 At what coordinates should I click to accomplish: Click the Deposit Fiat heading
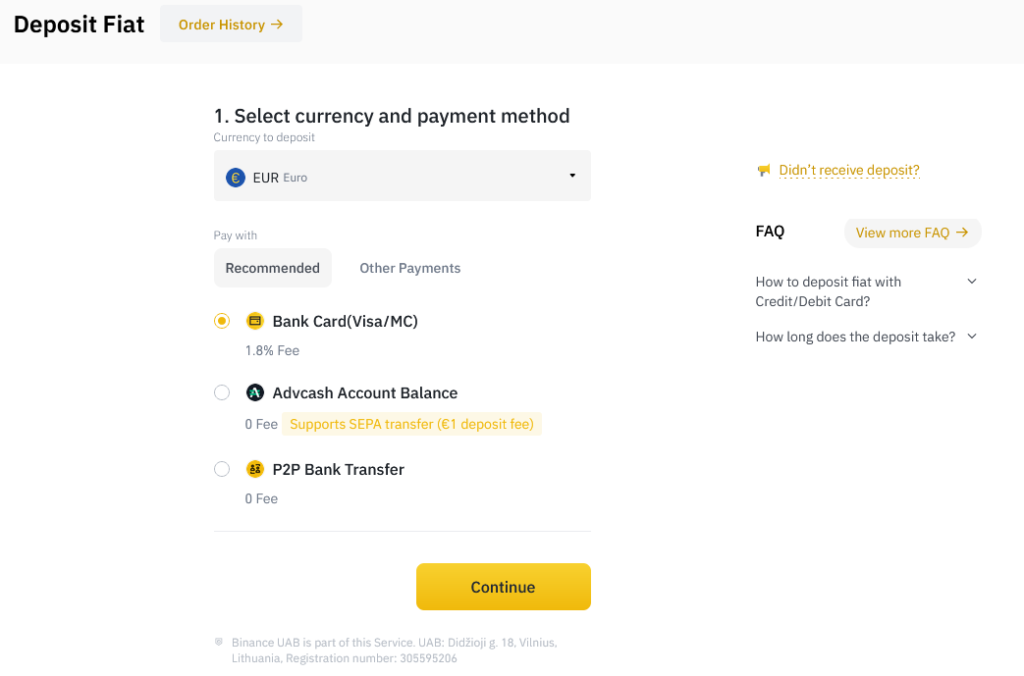click(x=79, y=24)
